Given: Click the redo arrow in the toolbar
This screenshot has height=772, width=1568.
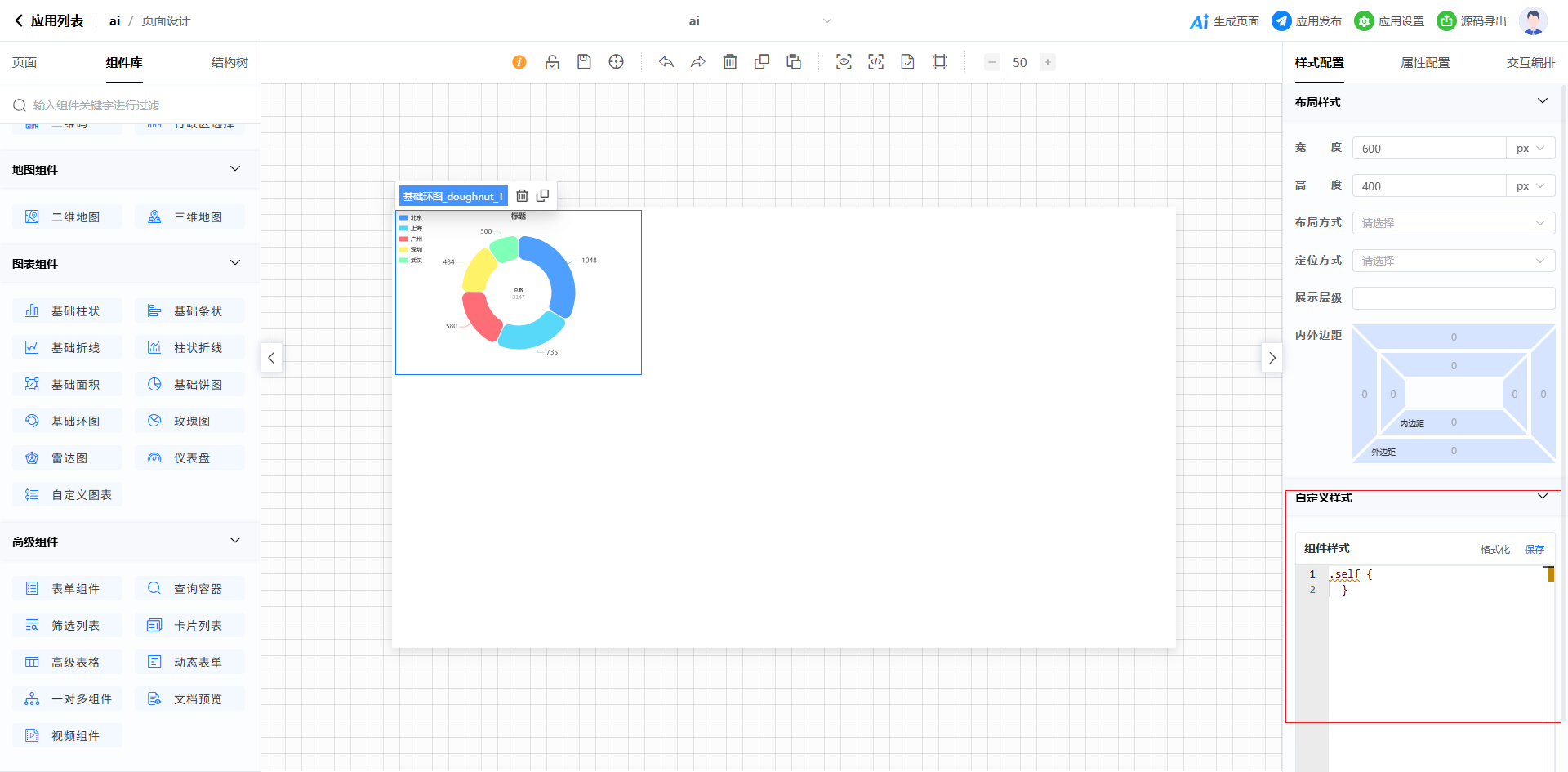Looking at the screenshot, I should click(698, 62).
